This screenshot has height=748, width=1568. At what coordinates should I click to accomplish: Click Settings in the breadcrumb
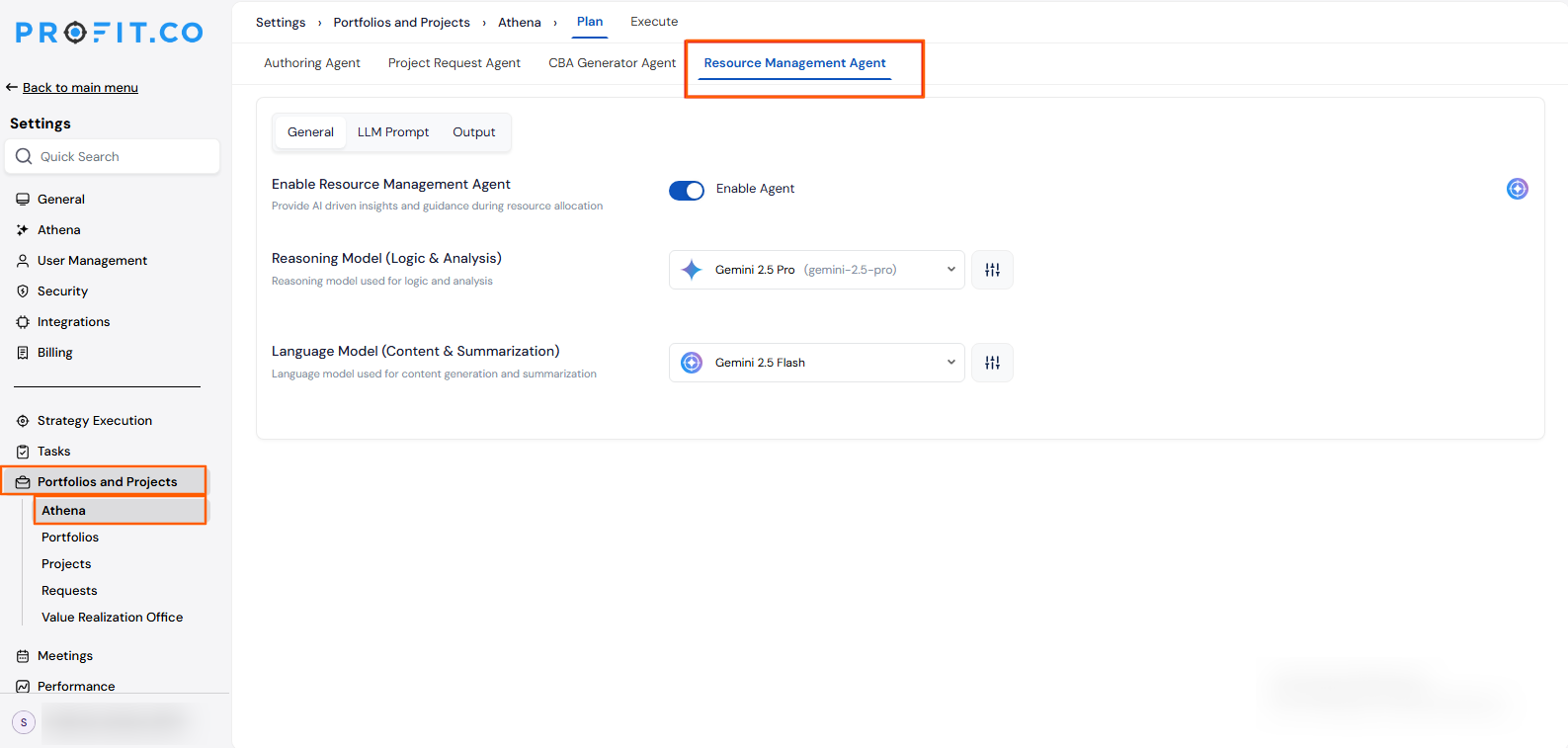pyautogui.click(x=281, y=23)
